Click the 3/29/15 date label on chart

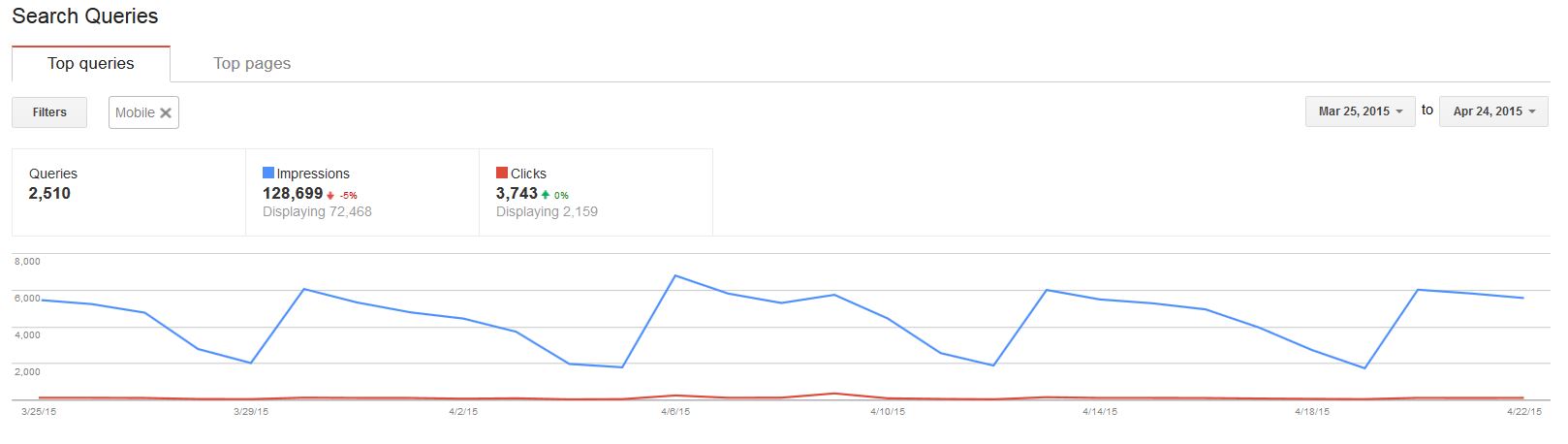(251, 412)
